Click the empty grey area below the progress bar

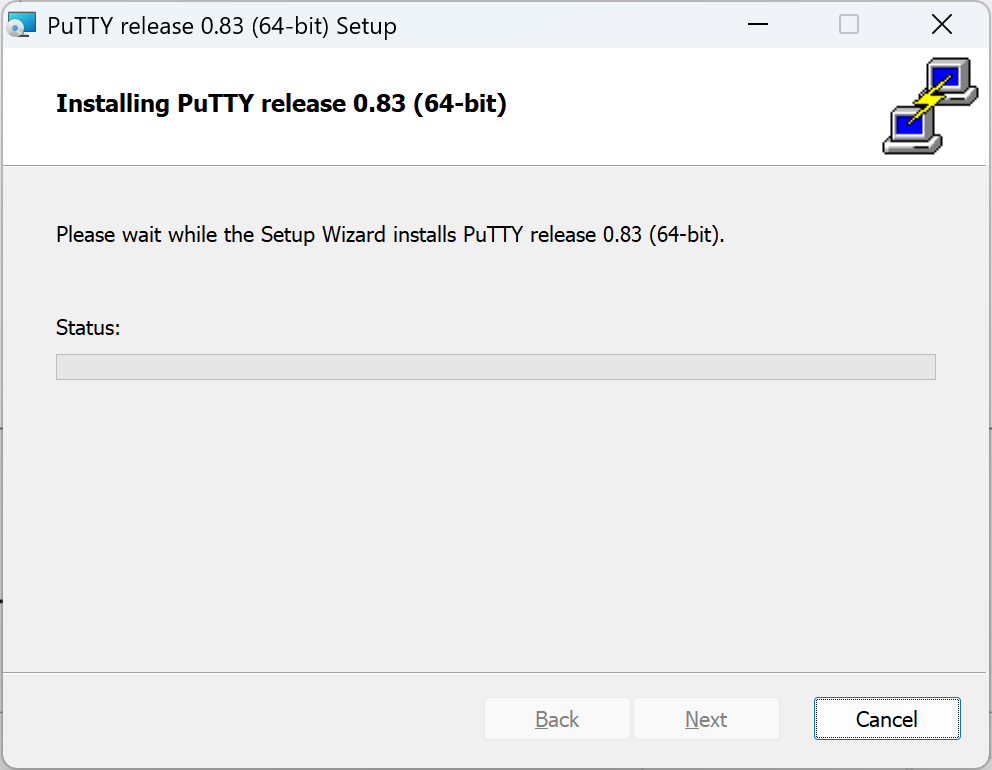pos(495,520)
